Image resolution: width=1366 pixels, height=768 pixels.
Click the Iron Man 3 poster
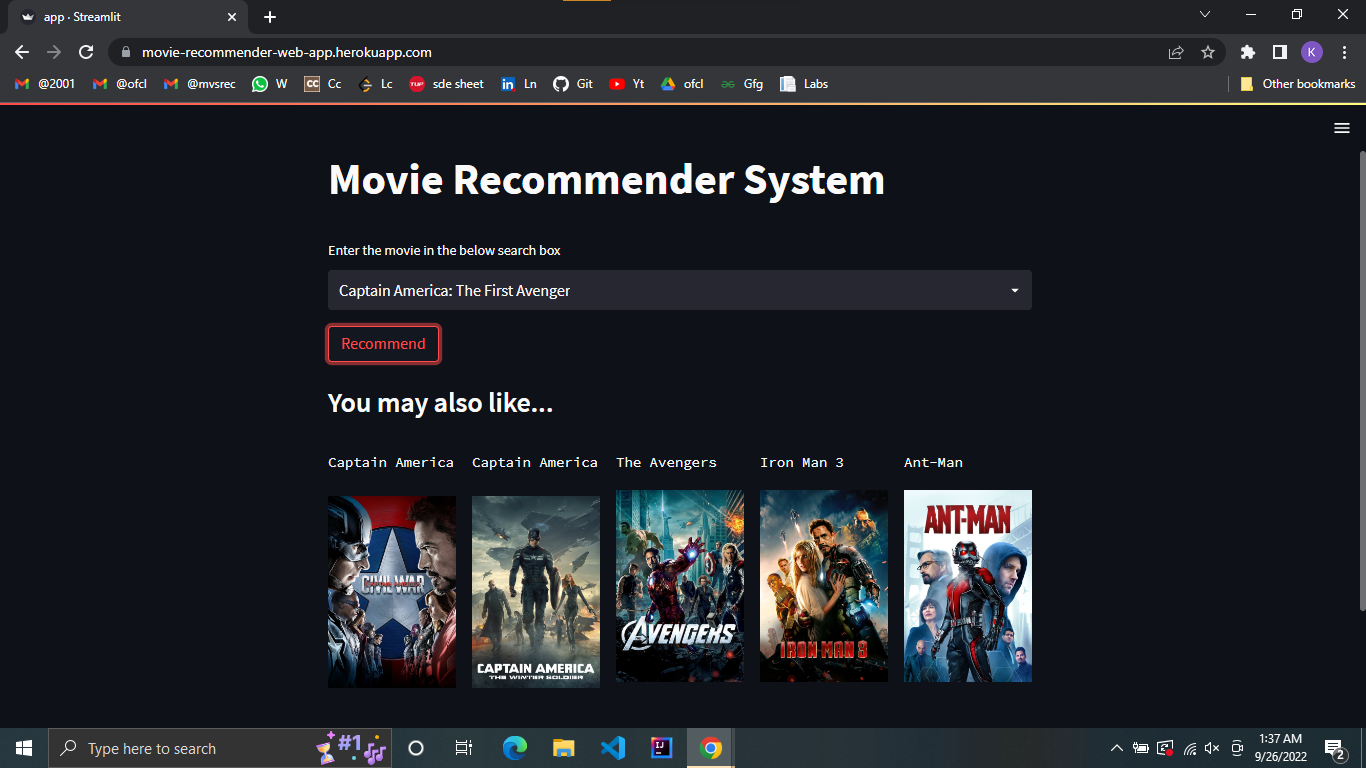pyautogui.click(x=823, y=586)
